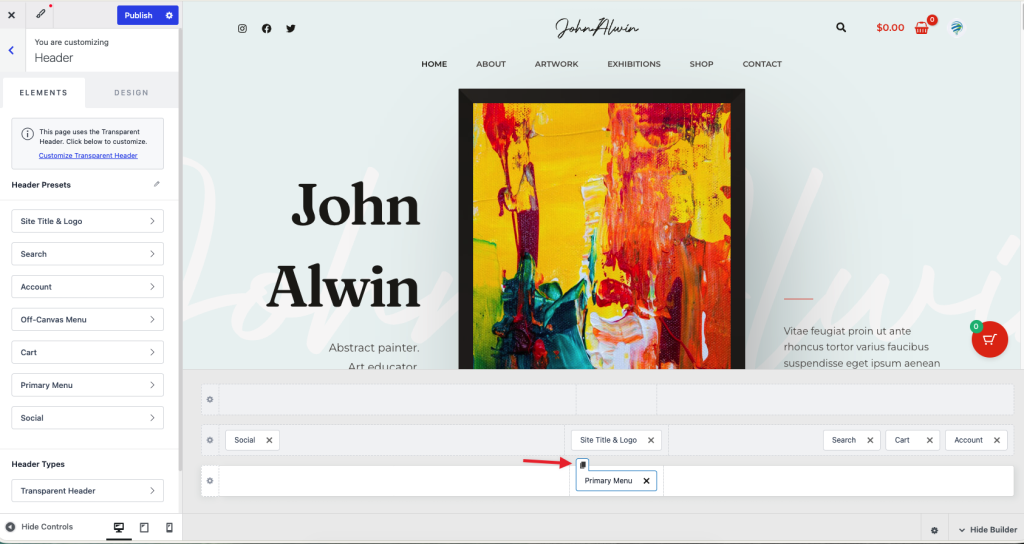Image resolution: width=1024 pixels, height=544 pixels.
Task: Open settings gear of bottom builder row
Action: pyautogui.click(x=210, y=481)
